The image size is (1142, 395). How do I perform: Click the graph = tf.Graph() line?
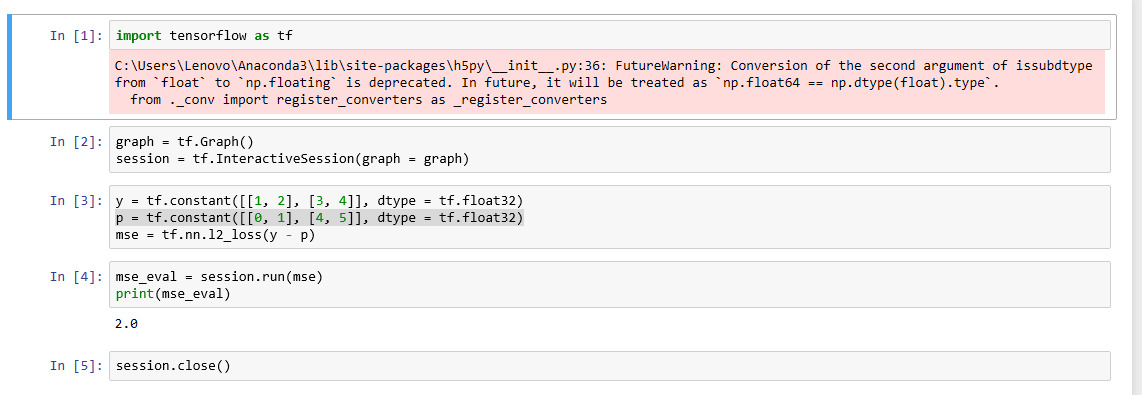tap(184, 141)
